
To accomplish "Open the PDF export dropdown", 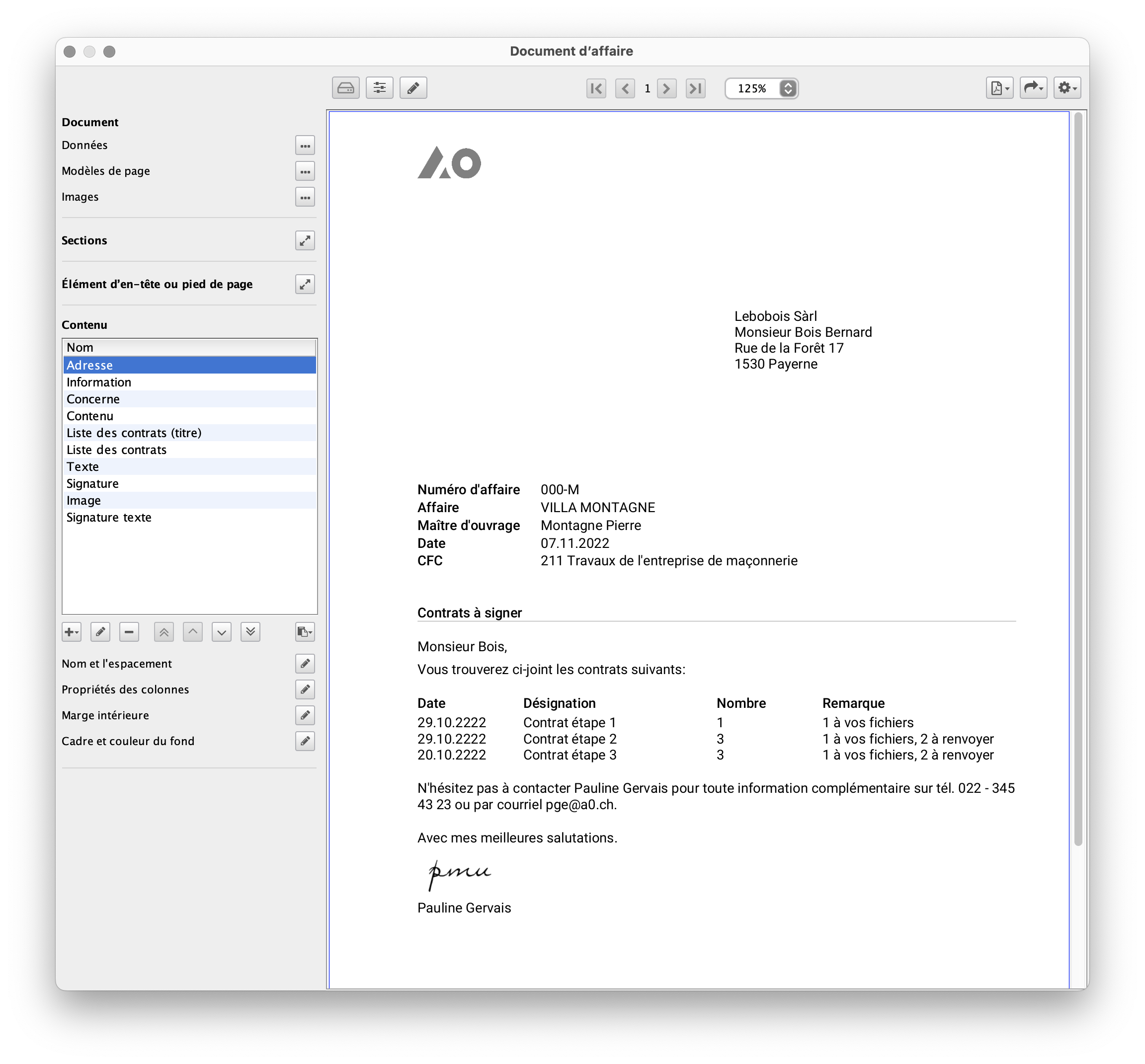I will pos(999,88).
